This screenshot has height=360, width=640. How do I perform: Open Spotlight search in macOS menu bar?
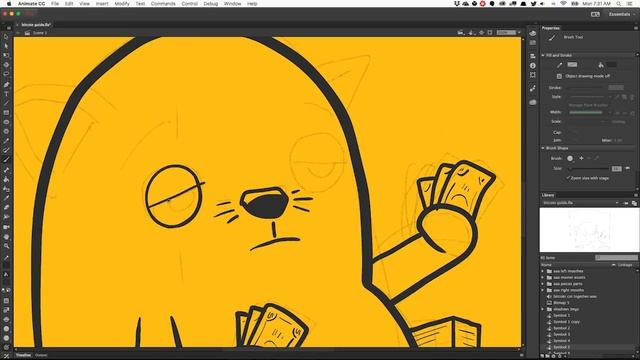coord(619,4)
